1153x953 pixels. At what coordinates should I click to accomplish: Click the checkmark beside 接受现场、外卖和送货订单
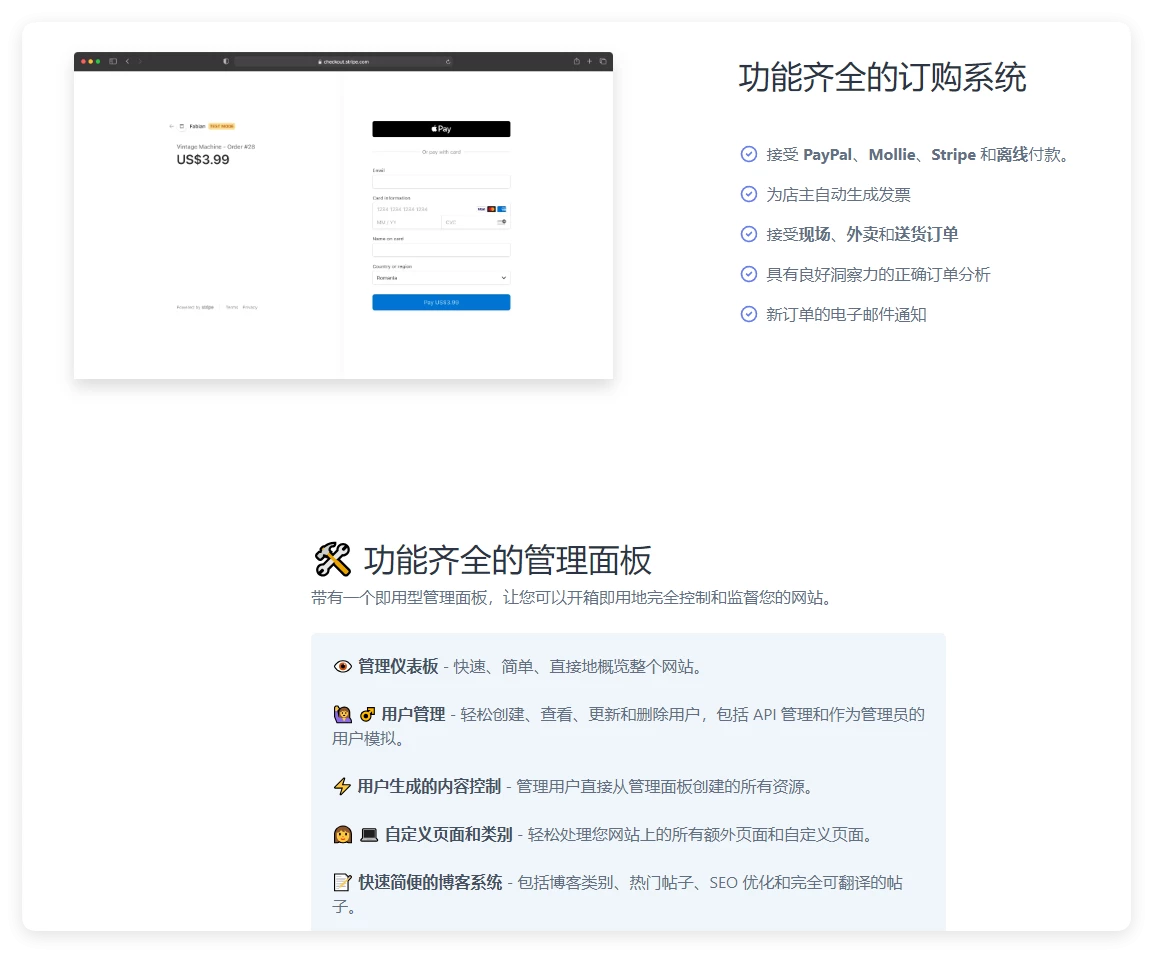[x=749, y=234]
